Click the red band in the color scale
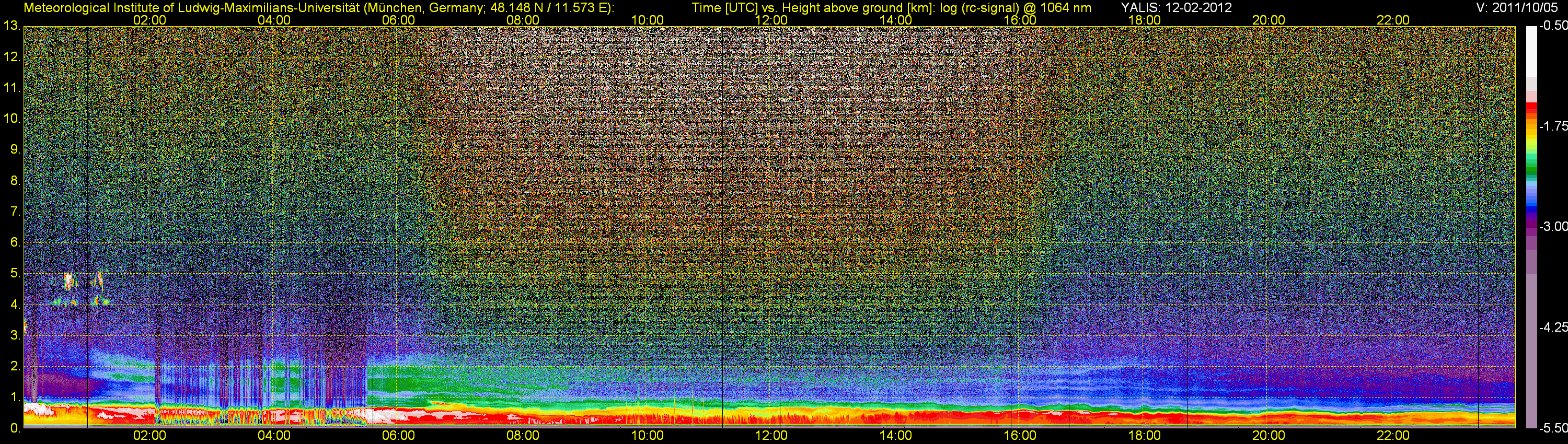 (x=1531, y=108)
